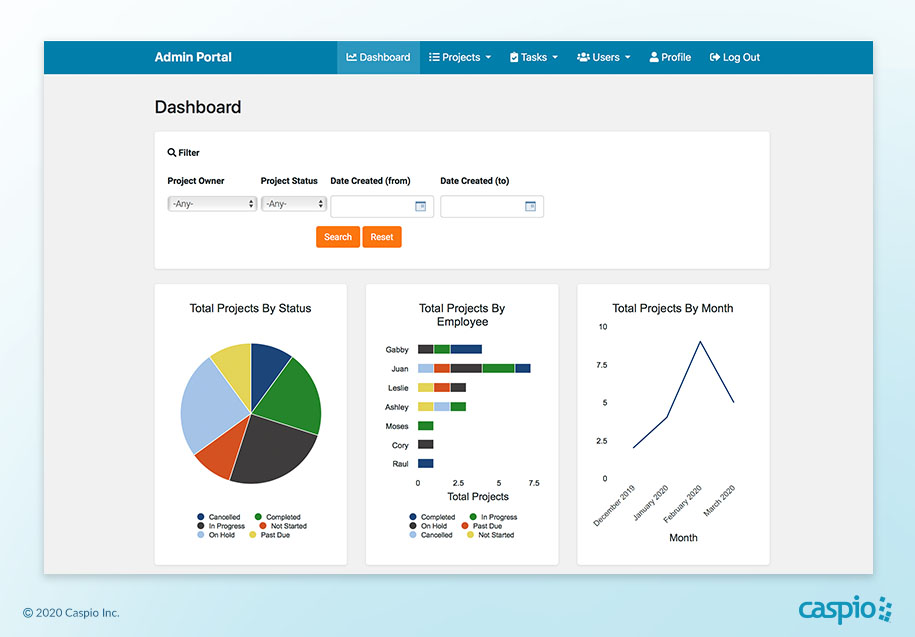Open the Project Owner dropdown
The width and height of the screenshot is (915, 637).
(x=212, y=204)
